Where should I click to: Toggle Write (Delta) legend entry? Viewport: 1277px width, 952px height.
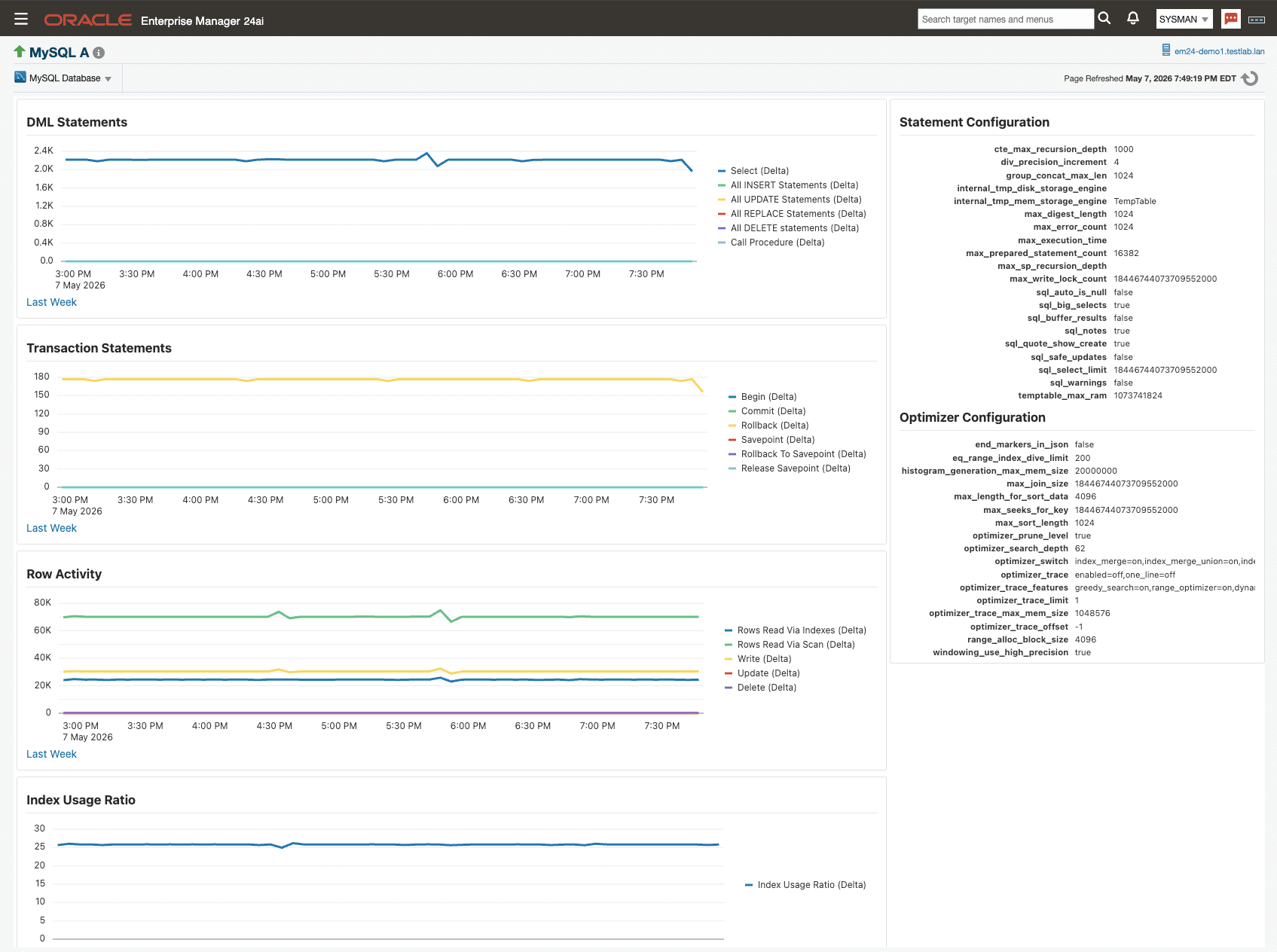pyautogui.click(x=758, y=659)
